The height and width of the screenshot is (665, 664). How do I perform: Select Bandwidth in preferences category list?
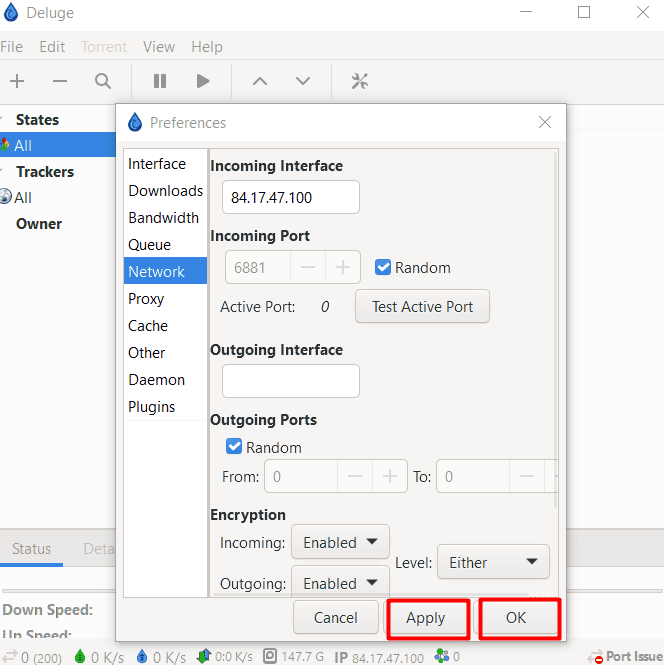pyautogui.click(x=164, y=217)
